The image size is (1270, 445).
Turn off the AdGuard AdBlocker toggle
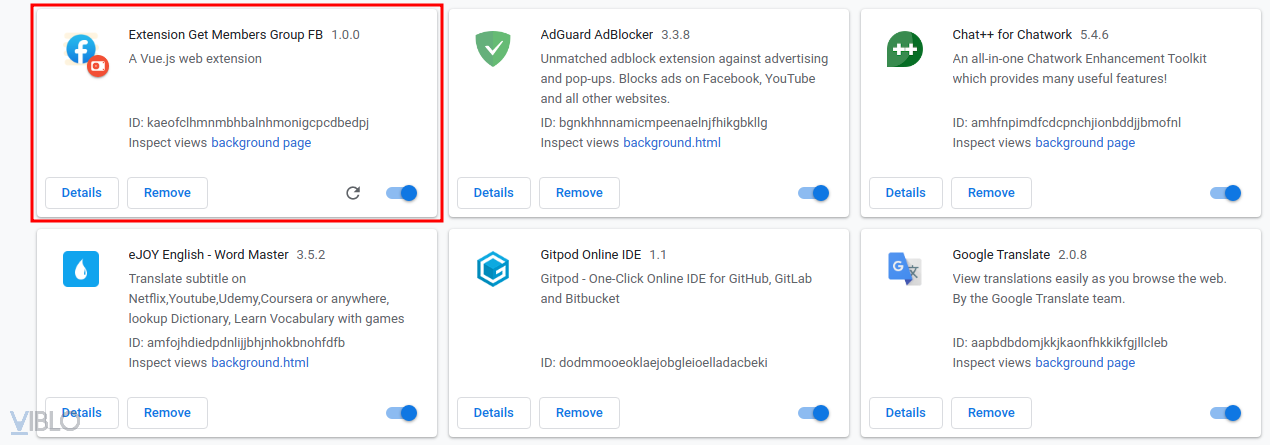[814, 193]
